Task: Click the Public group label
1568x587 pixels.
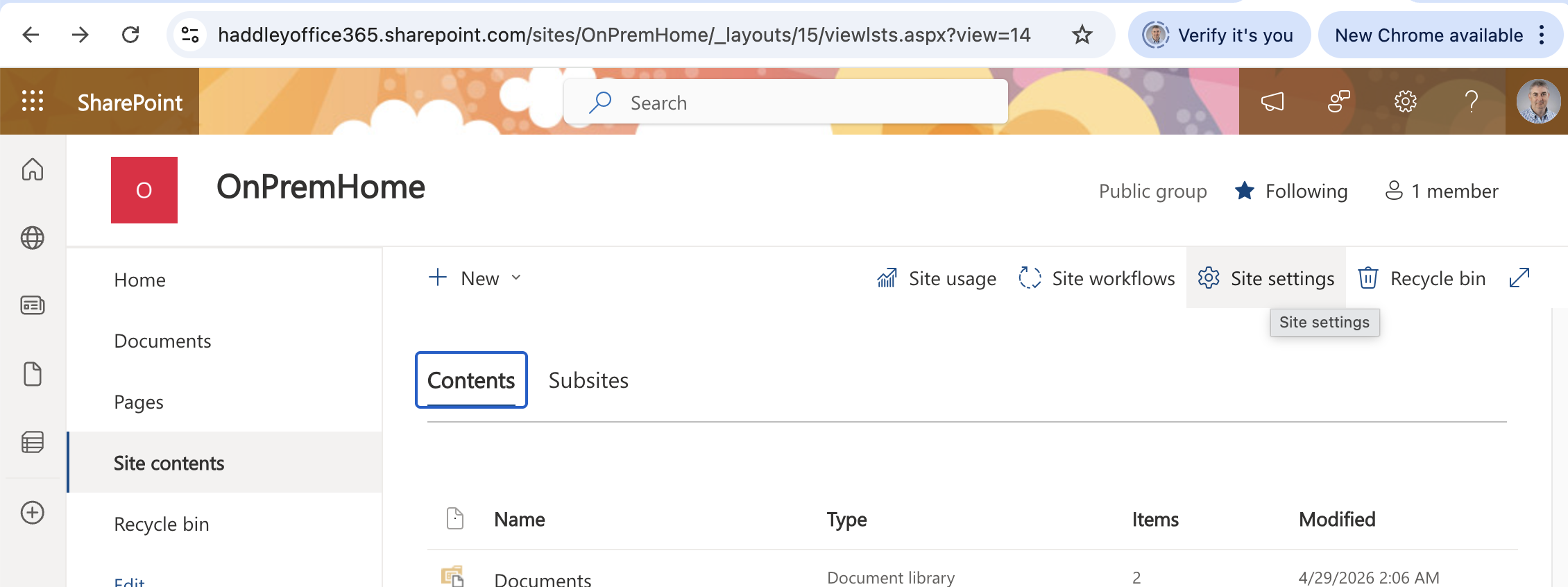Action: (x=1153, y=191)
